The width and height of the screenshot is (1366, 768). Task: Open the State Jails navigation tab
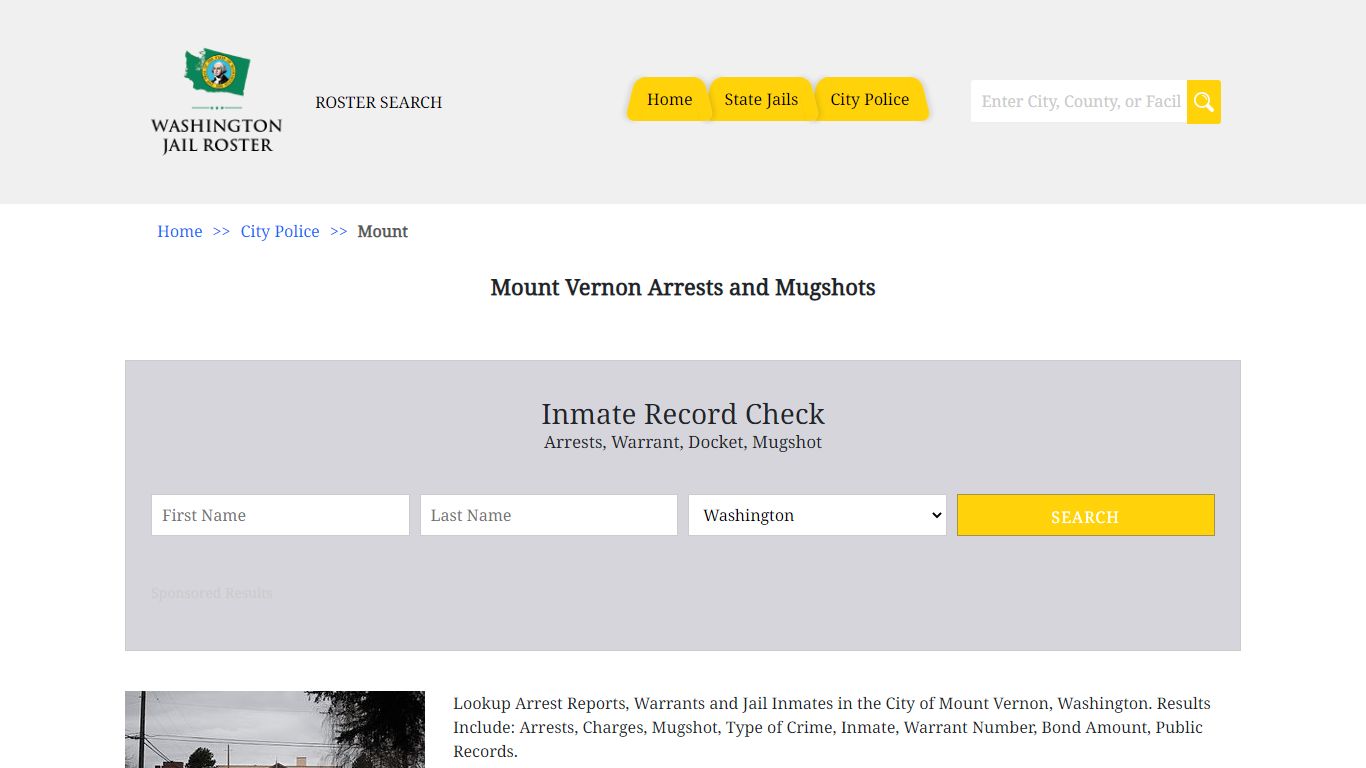[761, 99]
